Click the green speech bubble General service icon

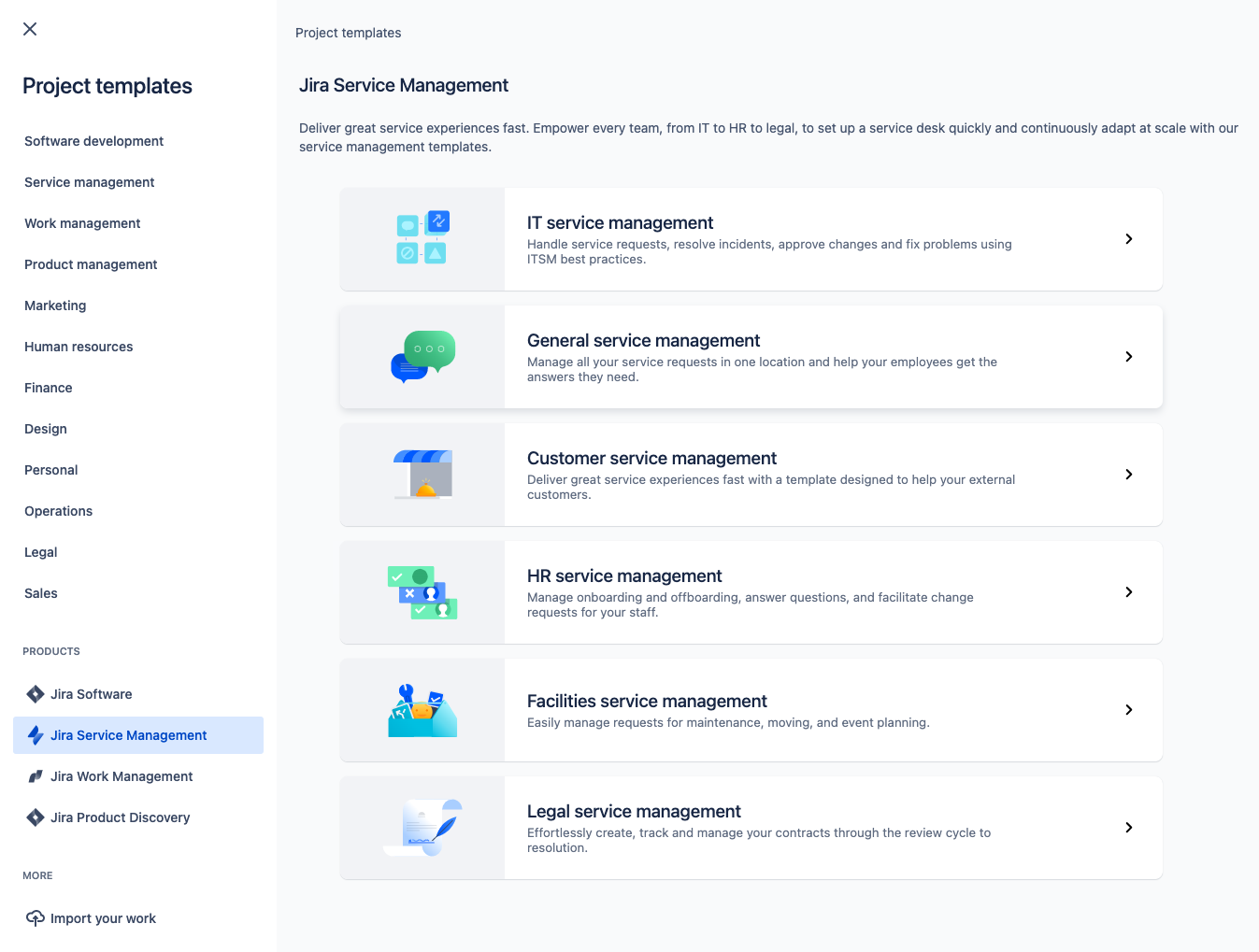tap(422, 356)
